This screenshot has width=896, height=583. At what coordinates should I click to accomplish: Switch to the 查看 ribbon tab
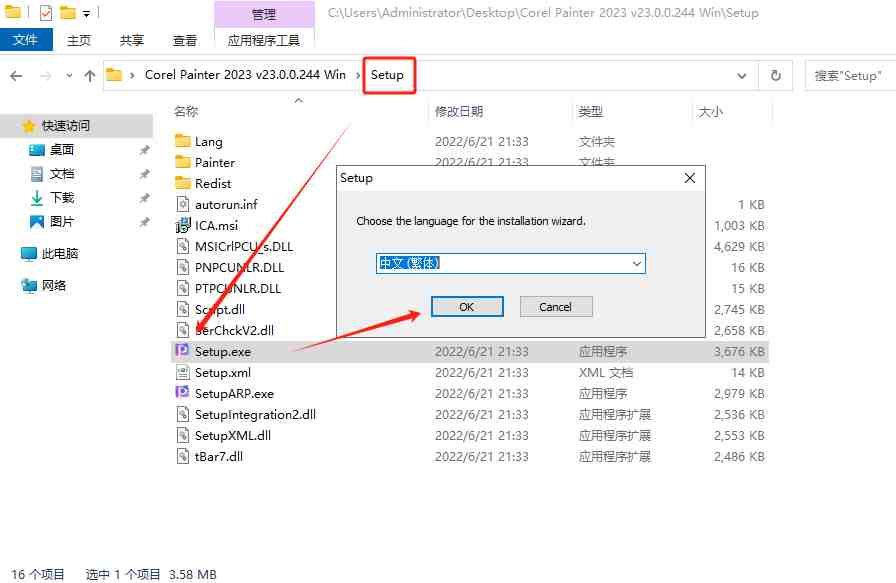[182, 40]
